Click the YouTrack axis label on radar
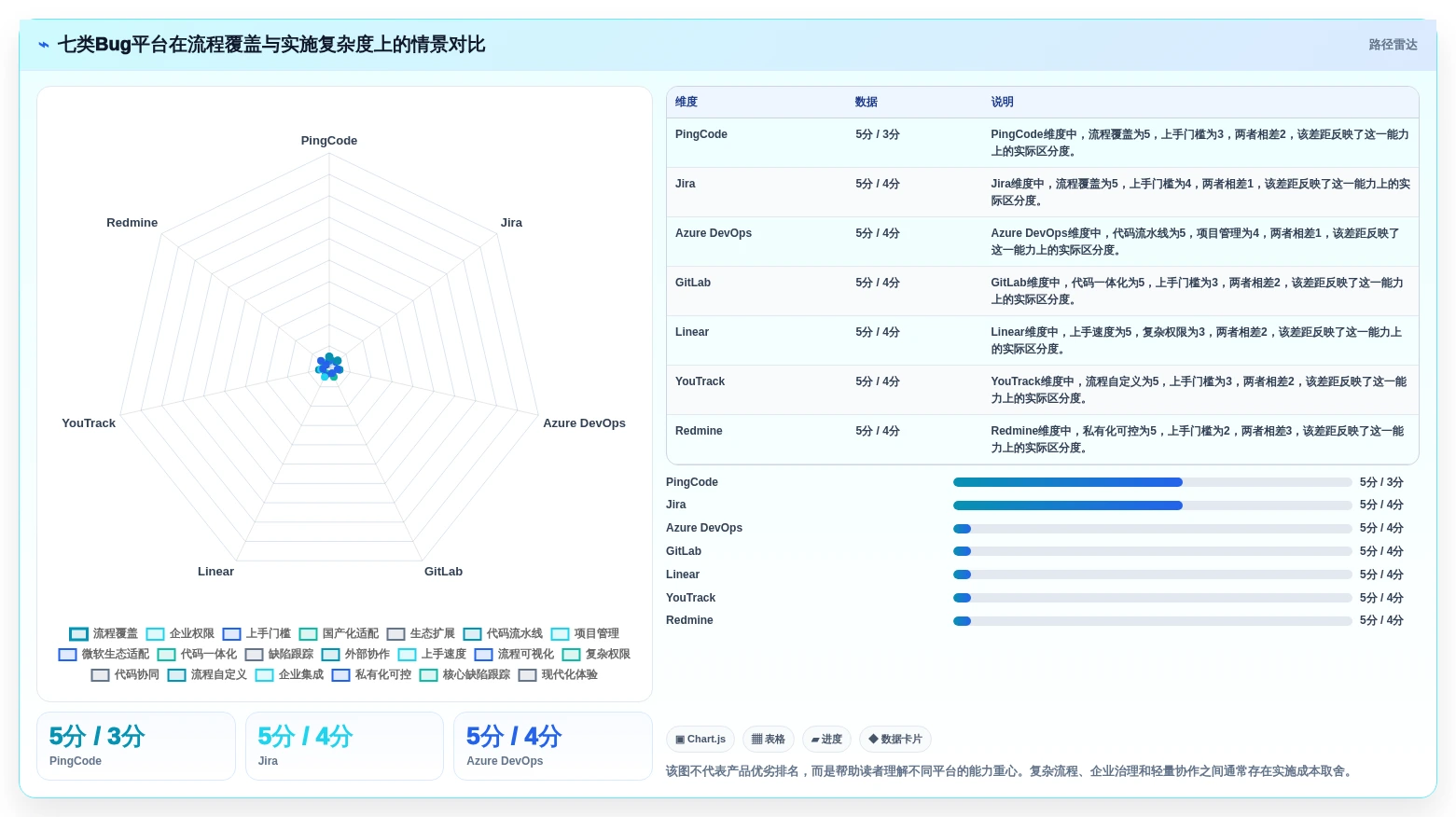Screen dimensions: 1456x817 pos(89,423)
